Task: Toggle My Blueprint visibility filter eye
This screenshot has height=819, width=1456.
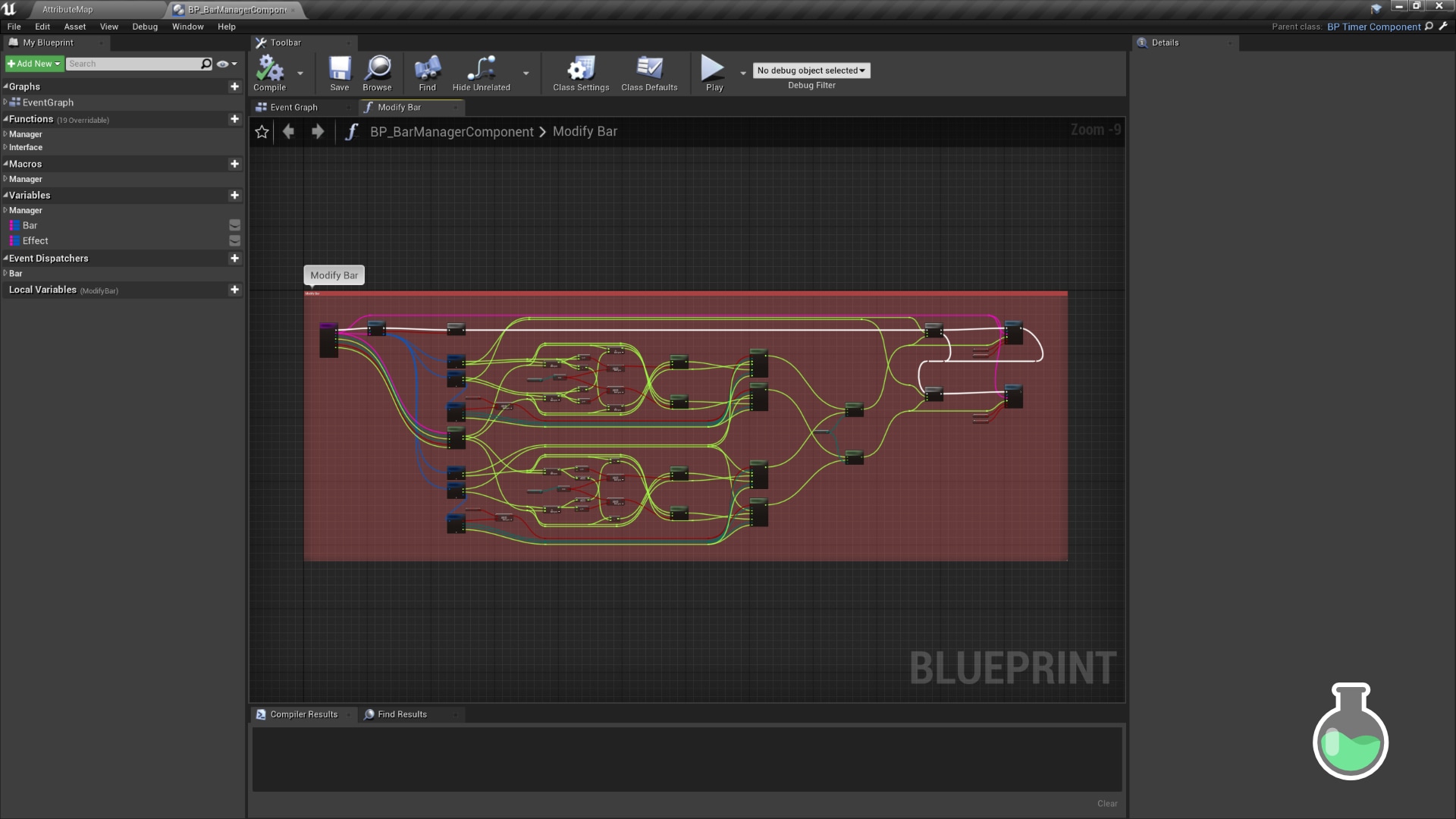Action: (222, 64)
